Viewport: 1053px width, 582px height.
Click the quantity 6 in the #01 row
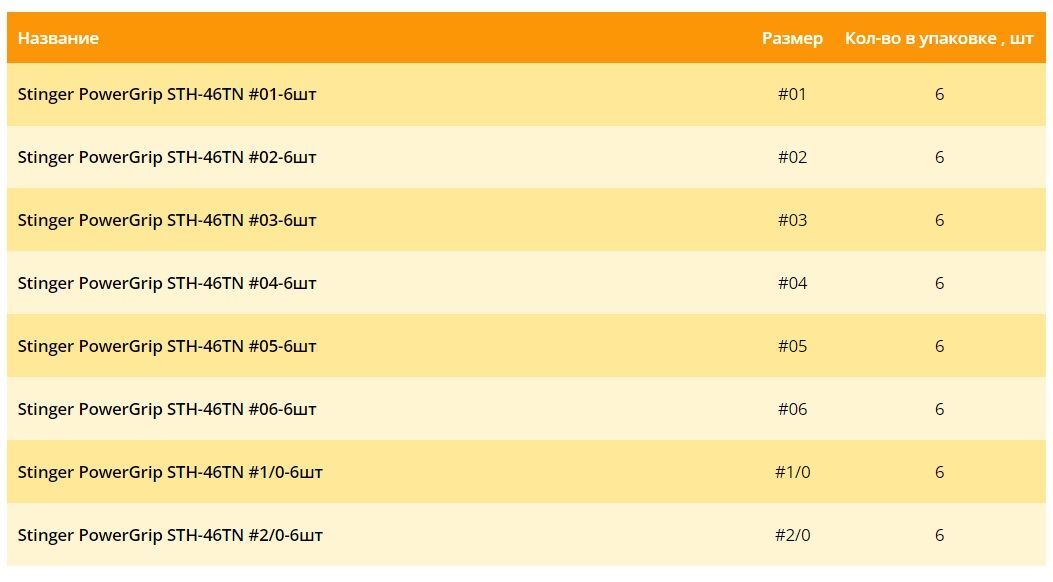940,94
